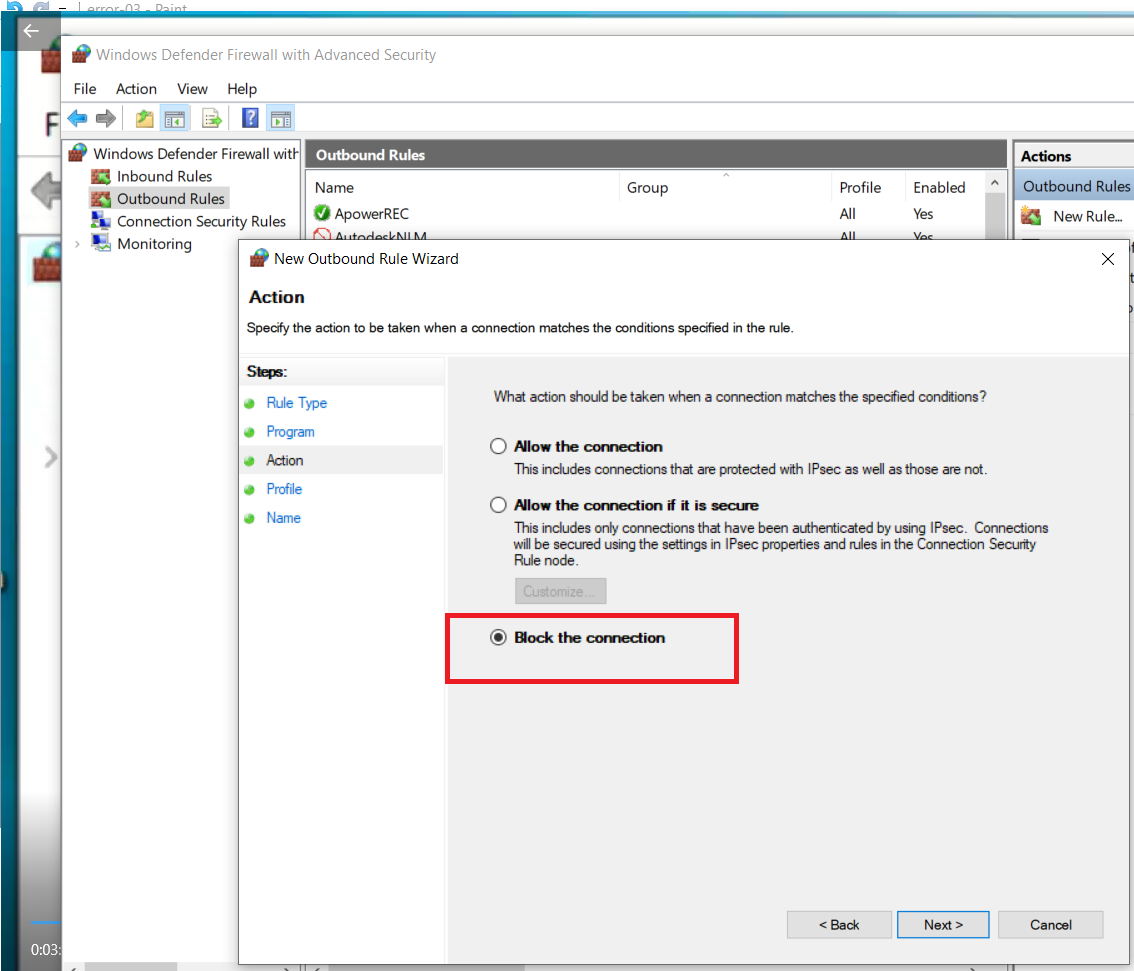Select Inbound Rules in the tree
The height and width of the screenshot is (971, 1134).
click(164, 176)
